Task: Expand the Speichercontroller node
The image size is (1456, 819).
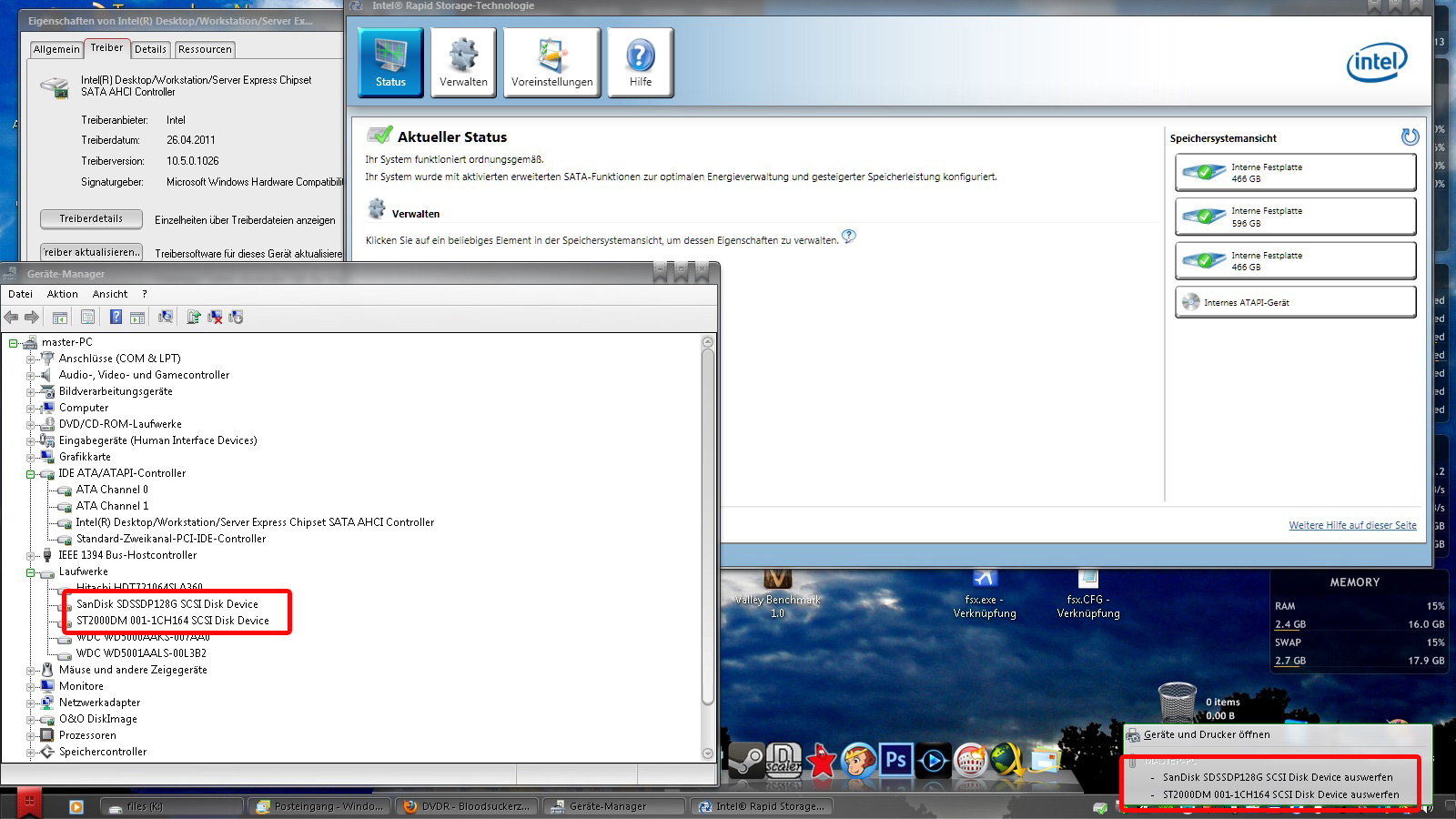Action: point(30,753)
